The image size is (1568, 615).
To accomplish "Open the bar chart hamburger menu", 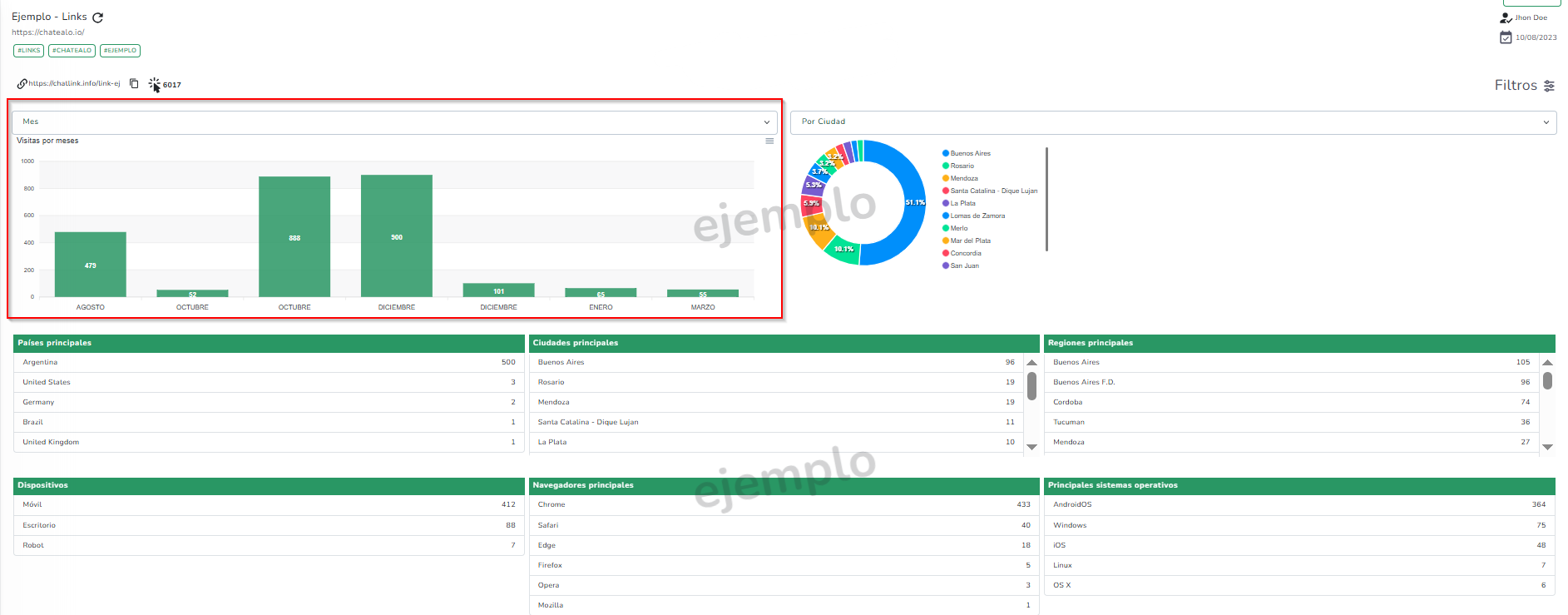I will [x=769, y=141].
